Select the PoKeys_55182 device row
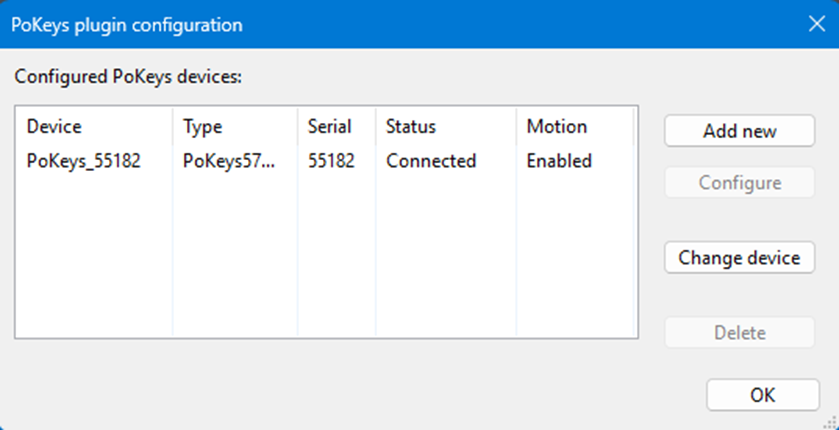The image size is (839, 430). [x=84, y=161]
